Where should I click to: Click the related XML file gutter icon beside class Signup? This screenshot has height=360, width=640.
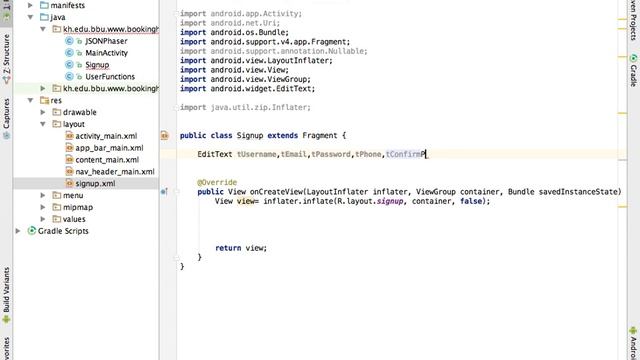[164, 135]
